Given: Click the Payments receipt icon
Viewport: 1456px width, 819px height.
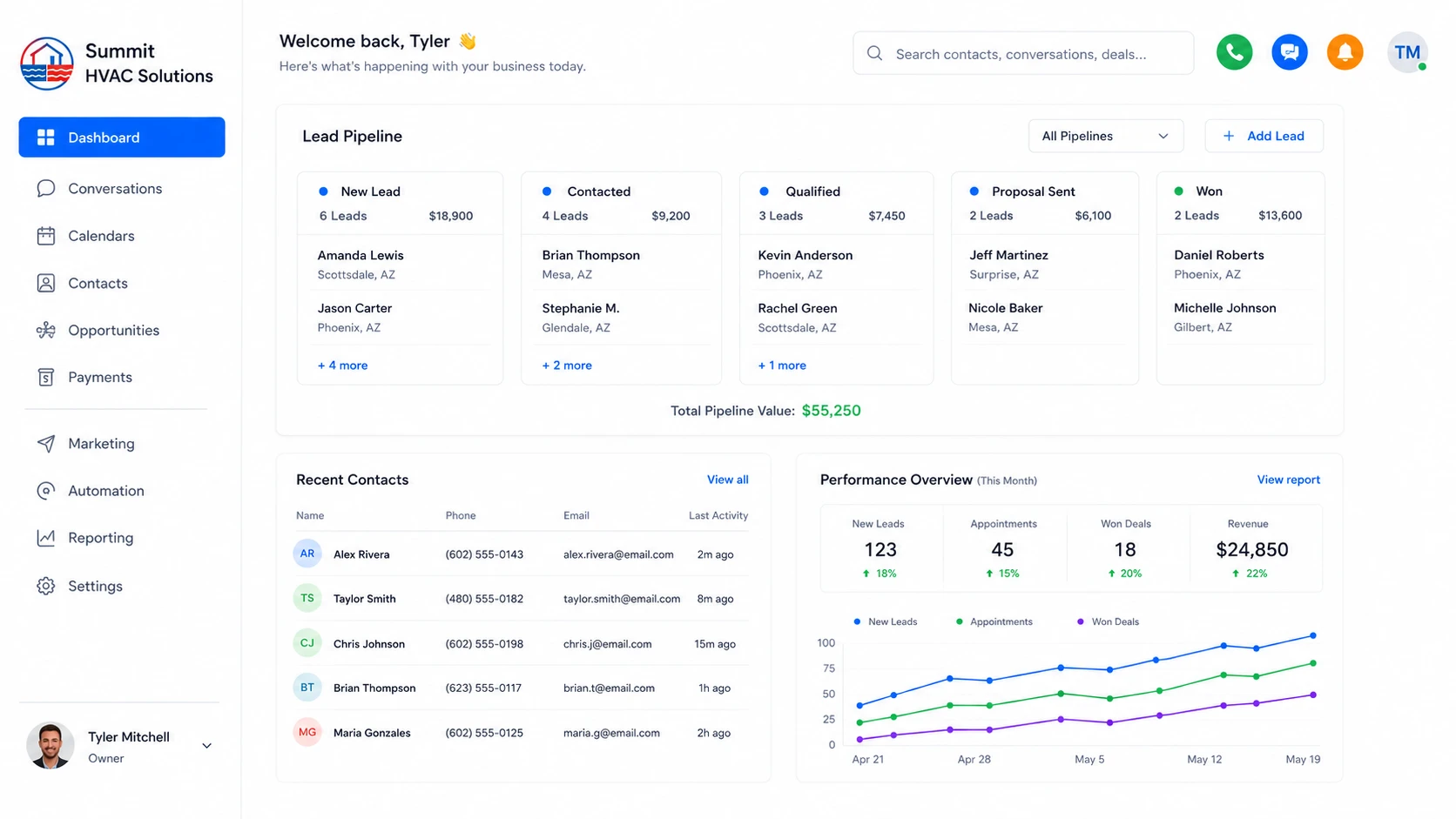Looking at the screenshot, I should [x=46, y=378].
